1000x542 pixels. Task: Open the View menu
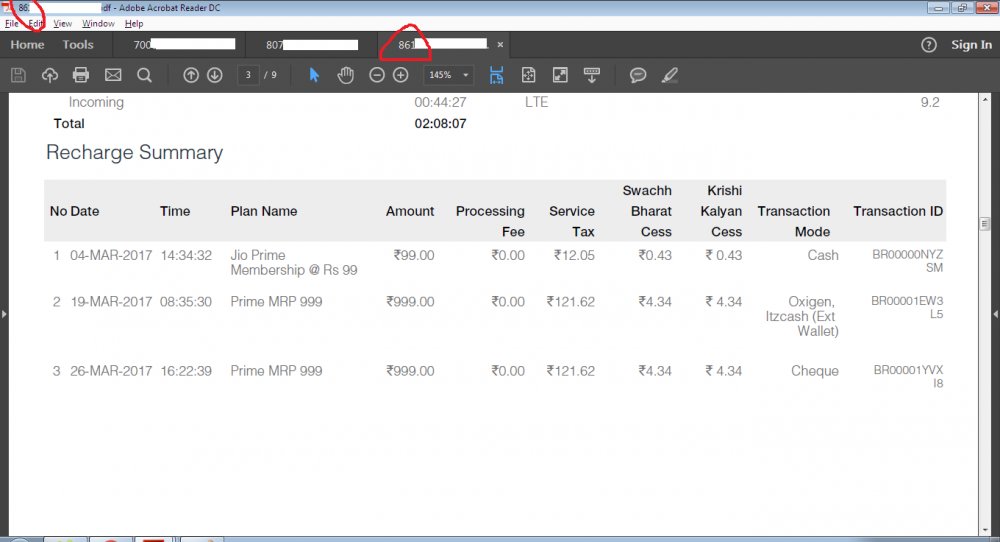[62, 23]
